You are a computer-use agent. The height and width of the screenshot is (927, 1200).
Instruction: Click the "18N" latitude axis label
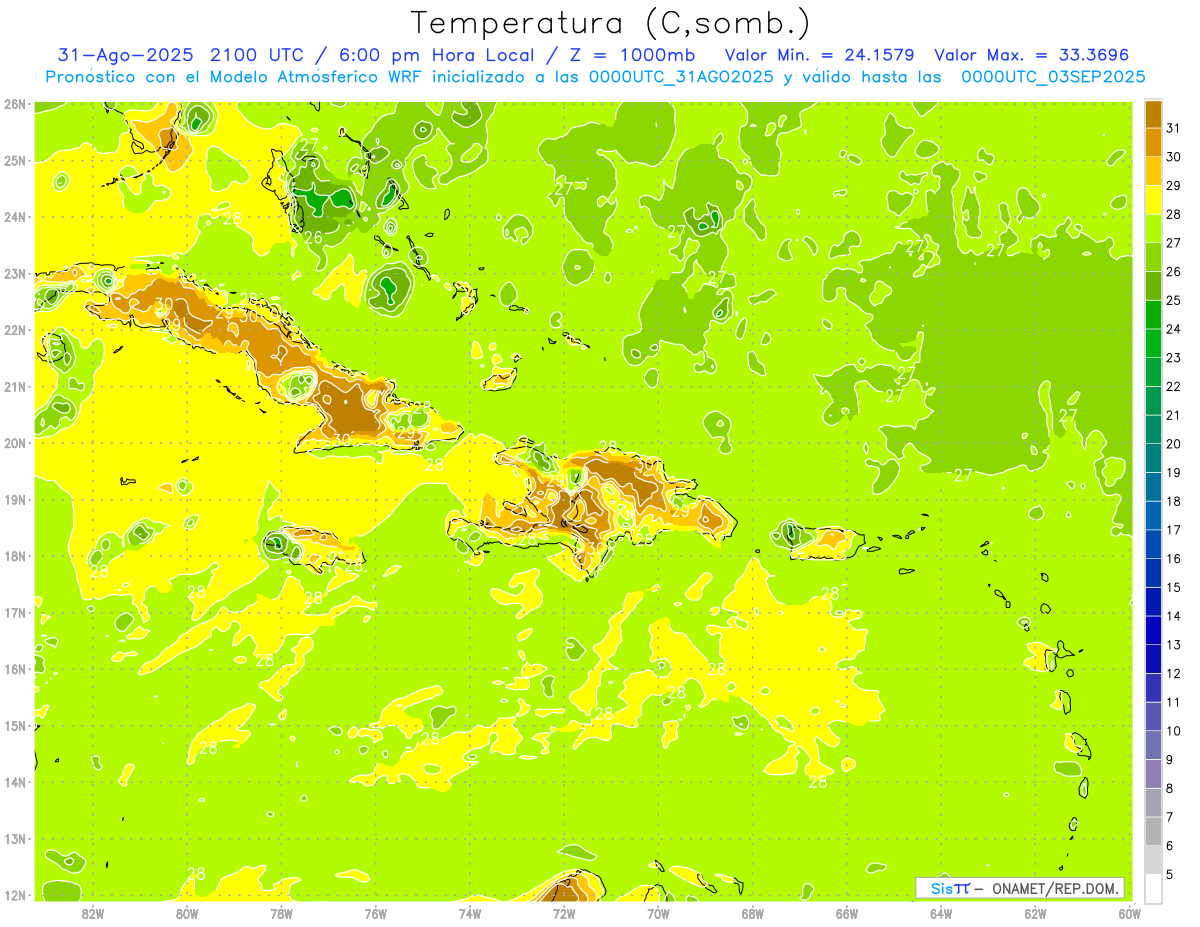14,556
